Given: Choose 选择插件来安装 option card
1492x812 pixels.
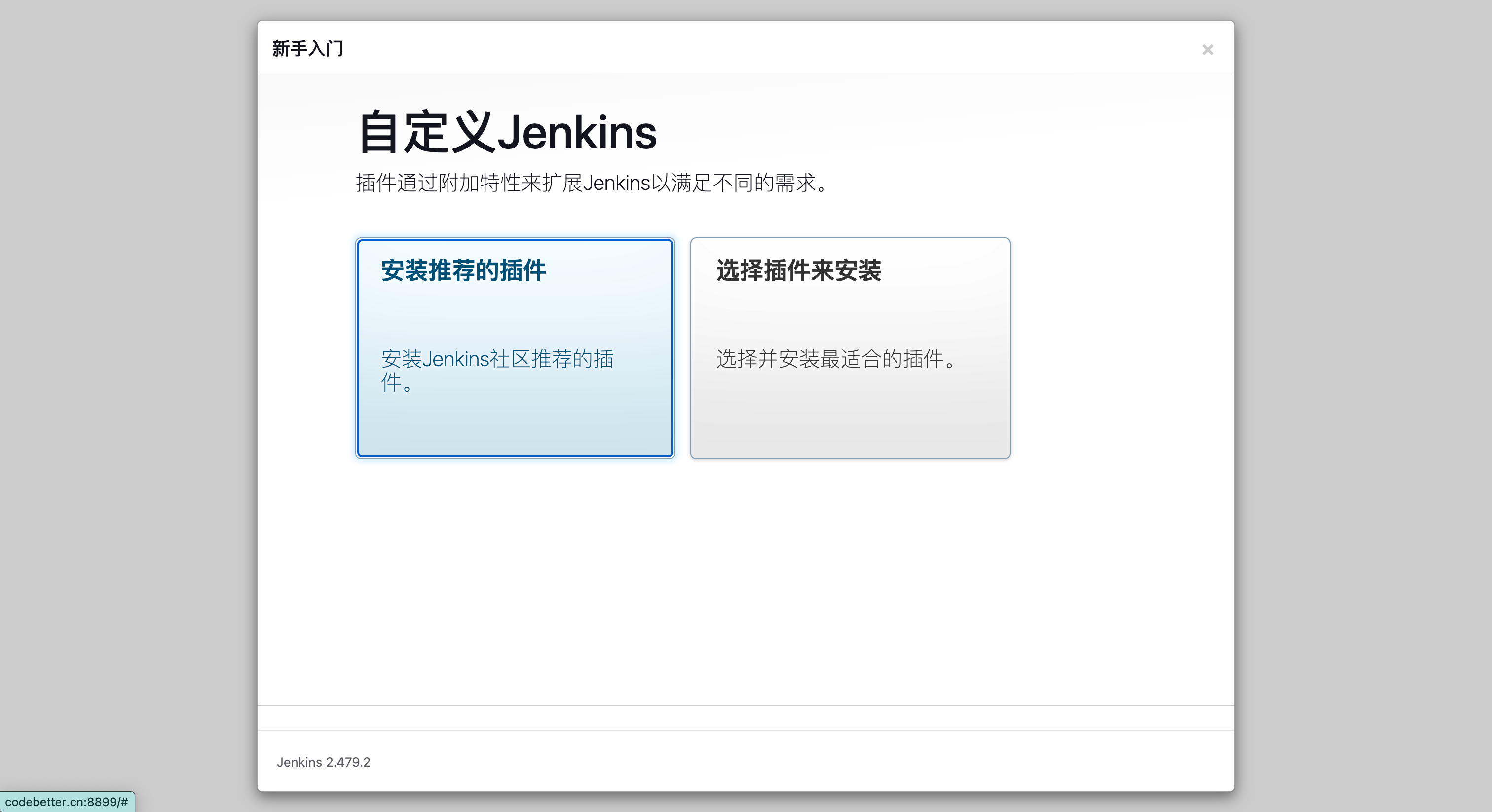Looking at the screenshot, I should coord(850,348).
